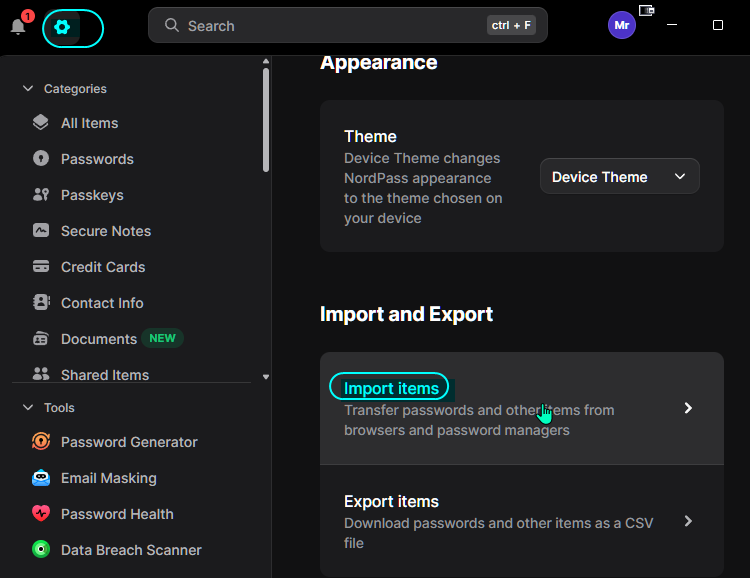This screenshot has width=750, height=578.
Task: Open Email Masking tool
Action: click(x=109, y=478)
